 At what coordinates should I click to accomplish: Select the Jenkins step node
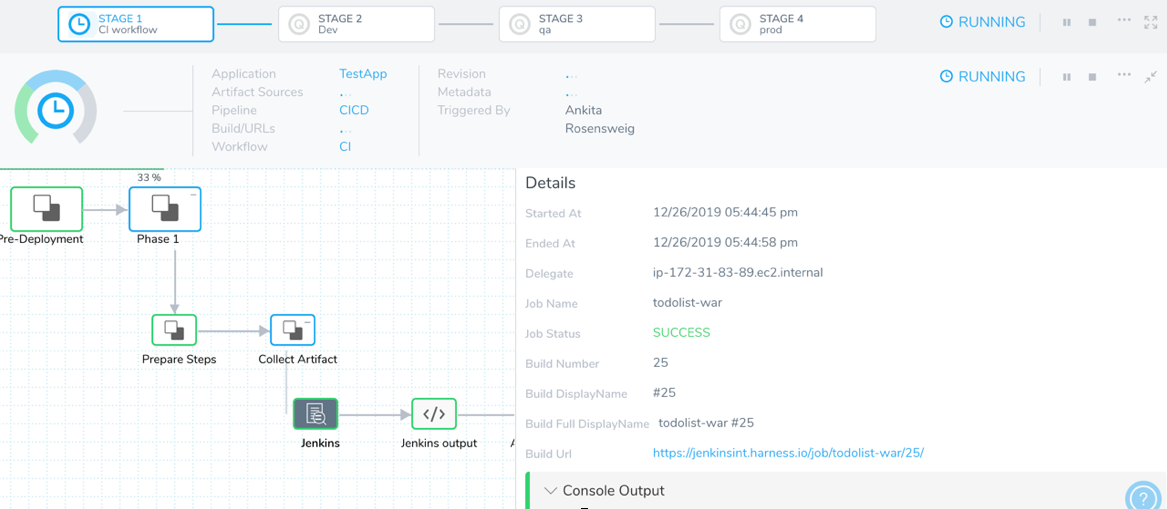coord(316,414)
